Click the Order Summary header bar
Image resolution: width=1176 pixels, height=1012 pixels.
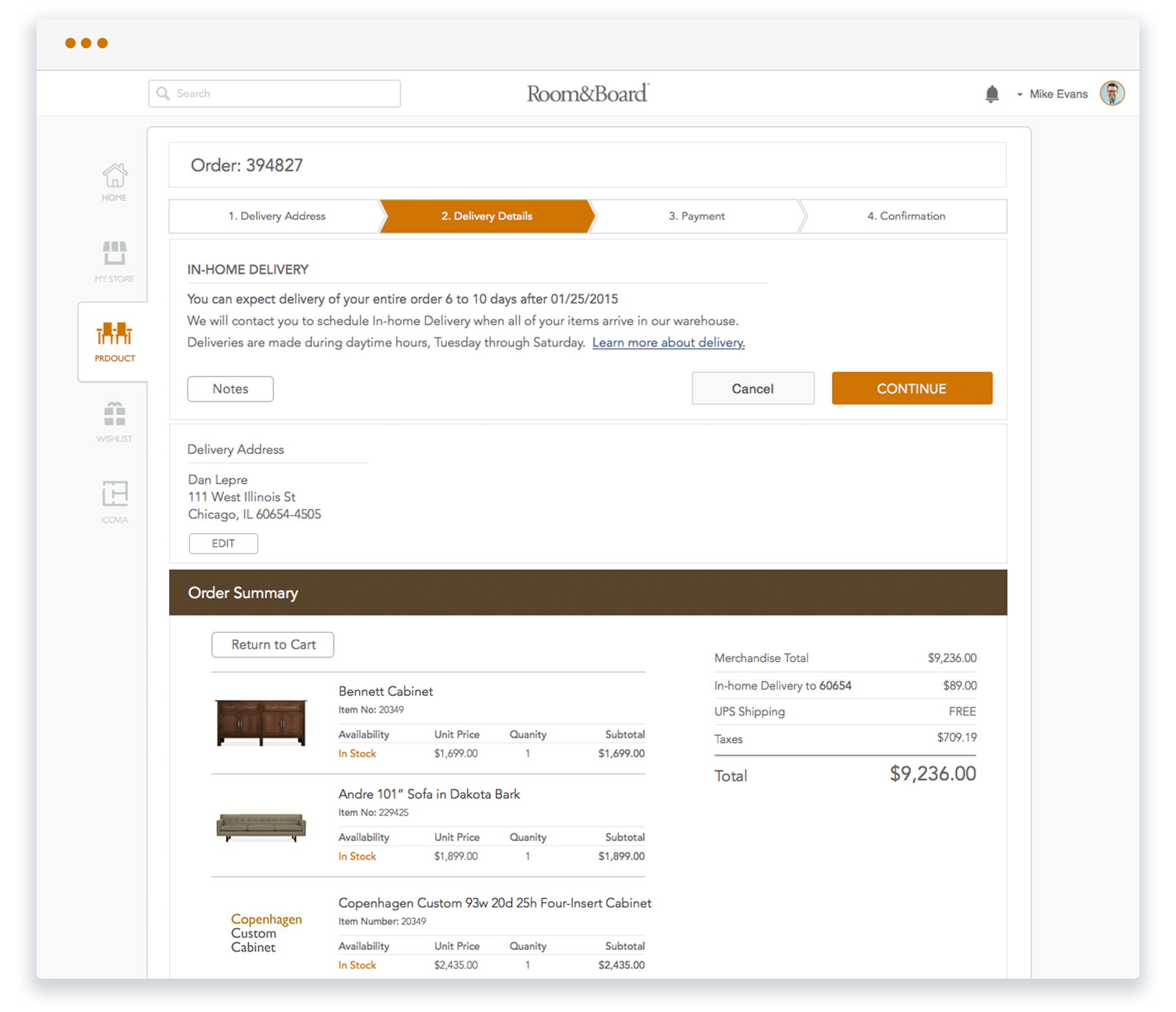[588, 592]
